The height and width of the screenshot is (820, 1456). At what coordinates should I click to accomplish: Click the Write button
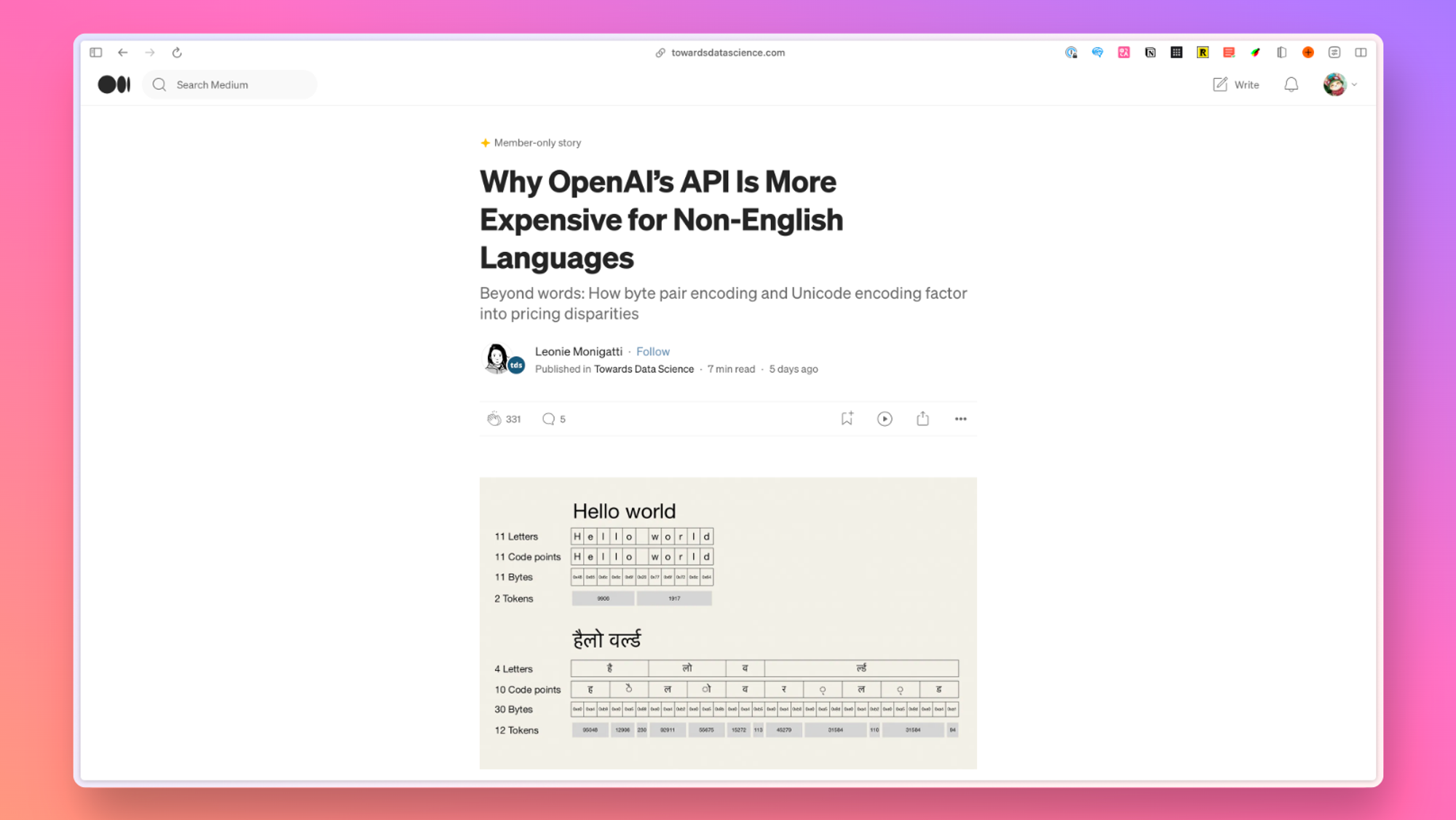point(1235,84)
